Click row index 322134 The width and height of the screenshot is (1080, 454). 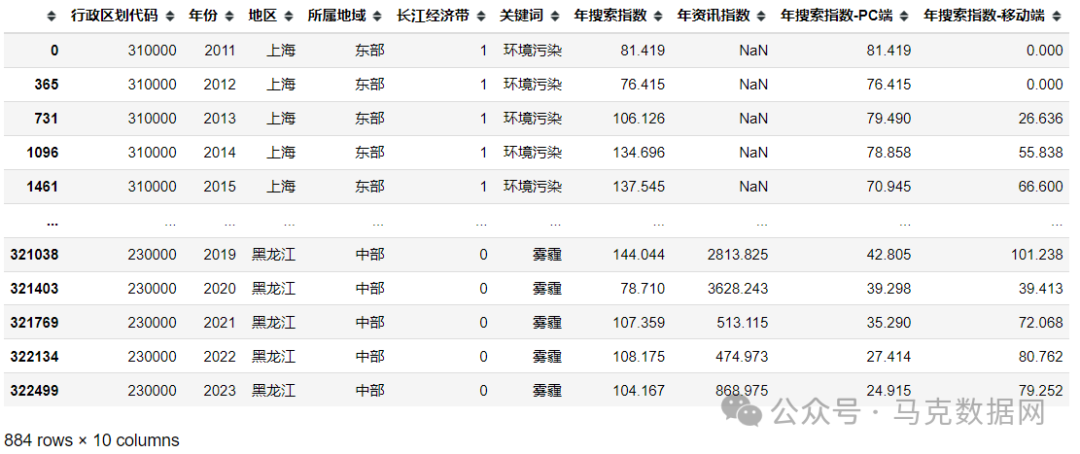click(x=34, y=357)
